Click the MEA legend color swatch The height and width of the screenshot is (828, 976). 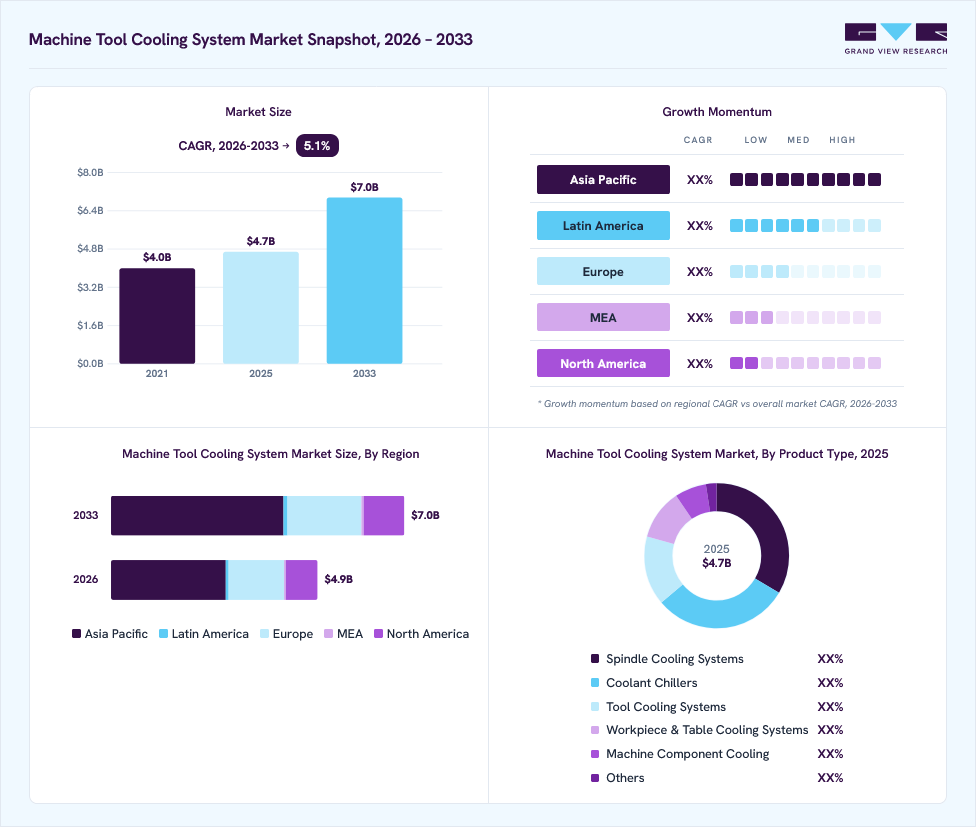(329, 634)
